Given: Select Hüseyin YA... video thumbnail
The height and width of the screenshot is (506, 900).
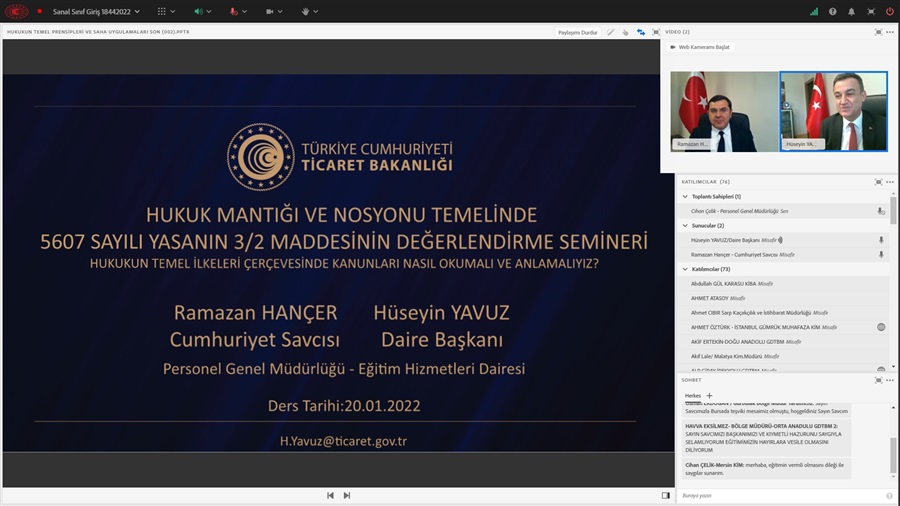Looking at the screenshot, I should click(x=833, y=111).
